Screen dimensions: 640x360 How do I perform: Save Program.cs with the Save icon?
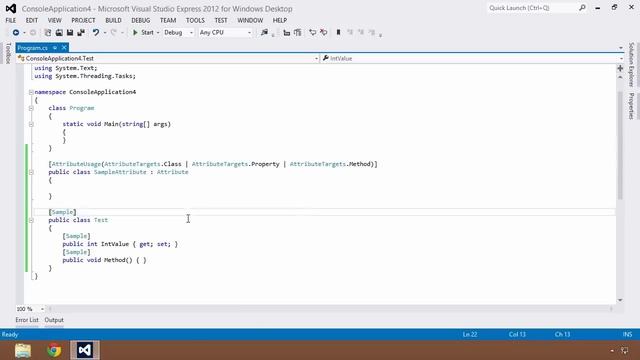(x=70, y=32)
